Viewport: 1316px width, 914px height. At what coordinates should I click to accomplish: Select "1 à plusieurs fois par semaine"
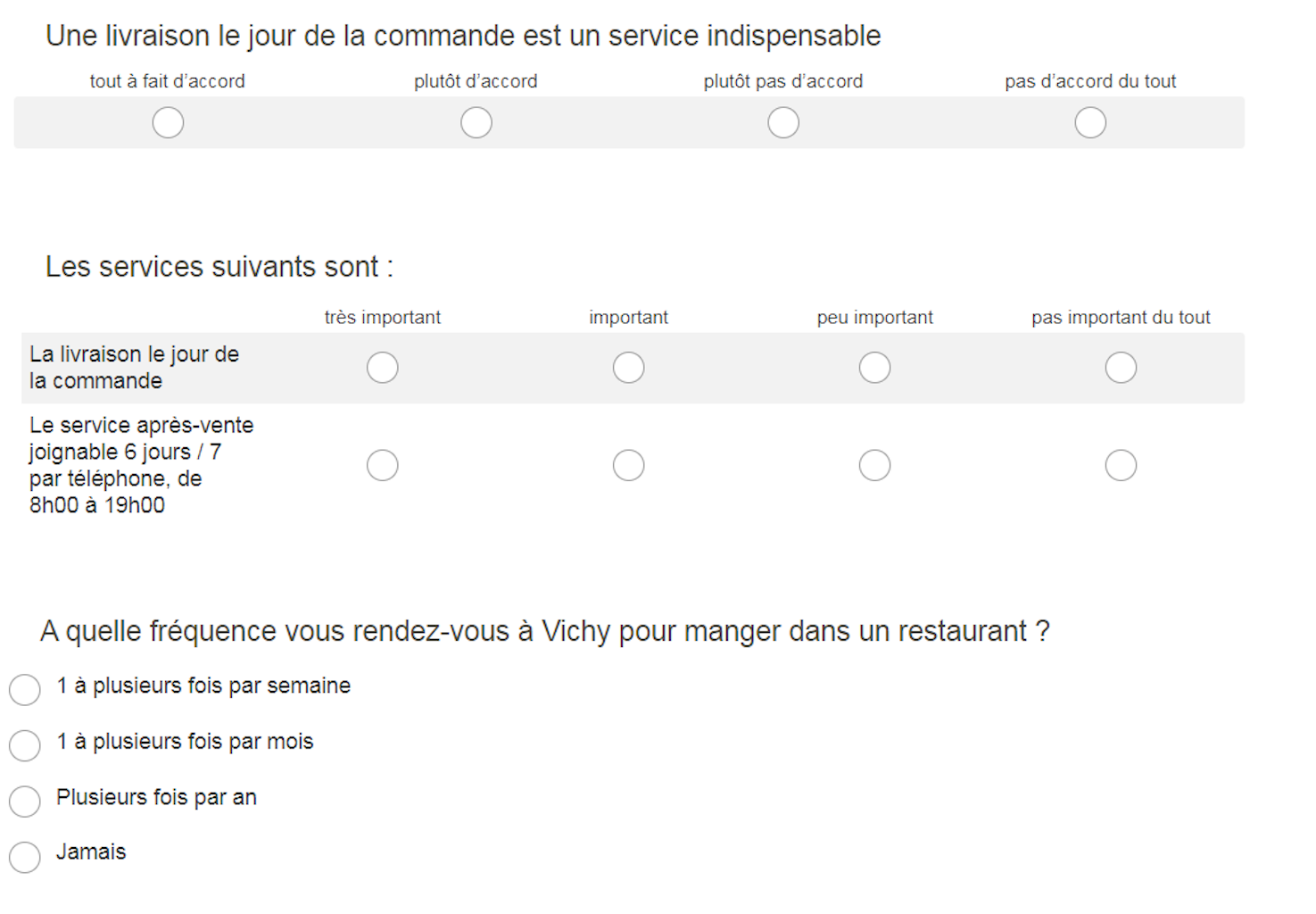point(24,690)
